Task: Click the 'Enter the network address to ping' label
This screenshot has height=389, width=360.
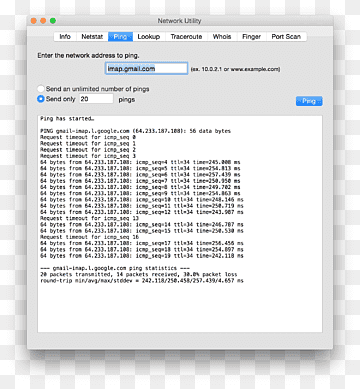Action: pos(88,56)
